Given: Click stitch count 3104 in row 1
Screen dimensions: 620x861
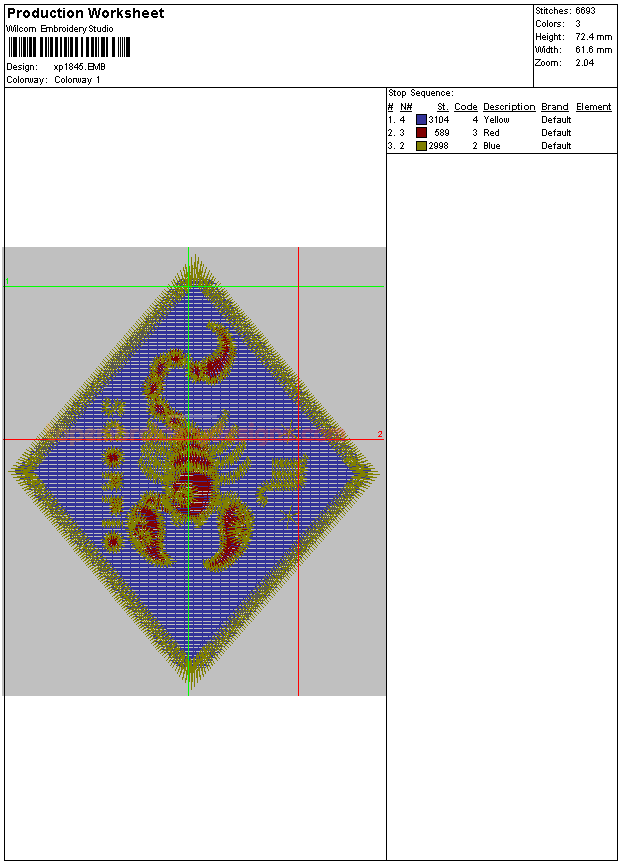Looking at the screenshot, I should point(439,120).
